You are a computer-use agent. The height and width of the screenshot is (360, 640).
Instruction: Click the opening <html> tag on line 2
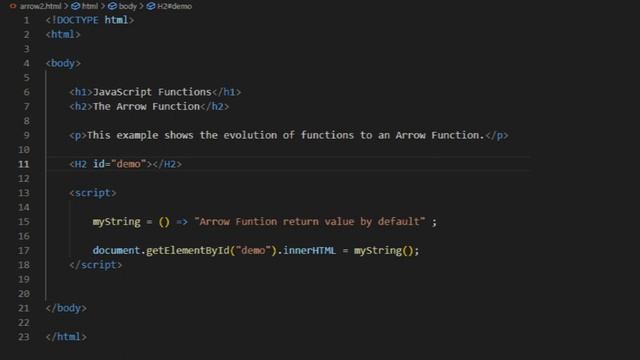[x=63, y=34]
